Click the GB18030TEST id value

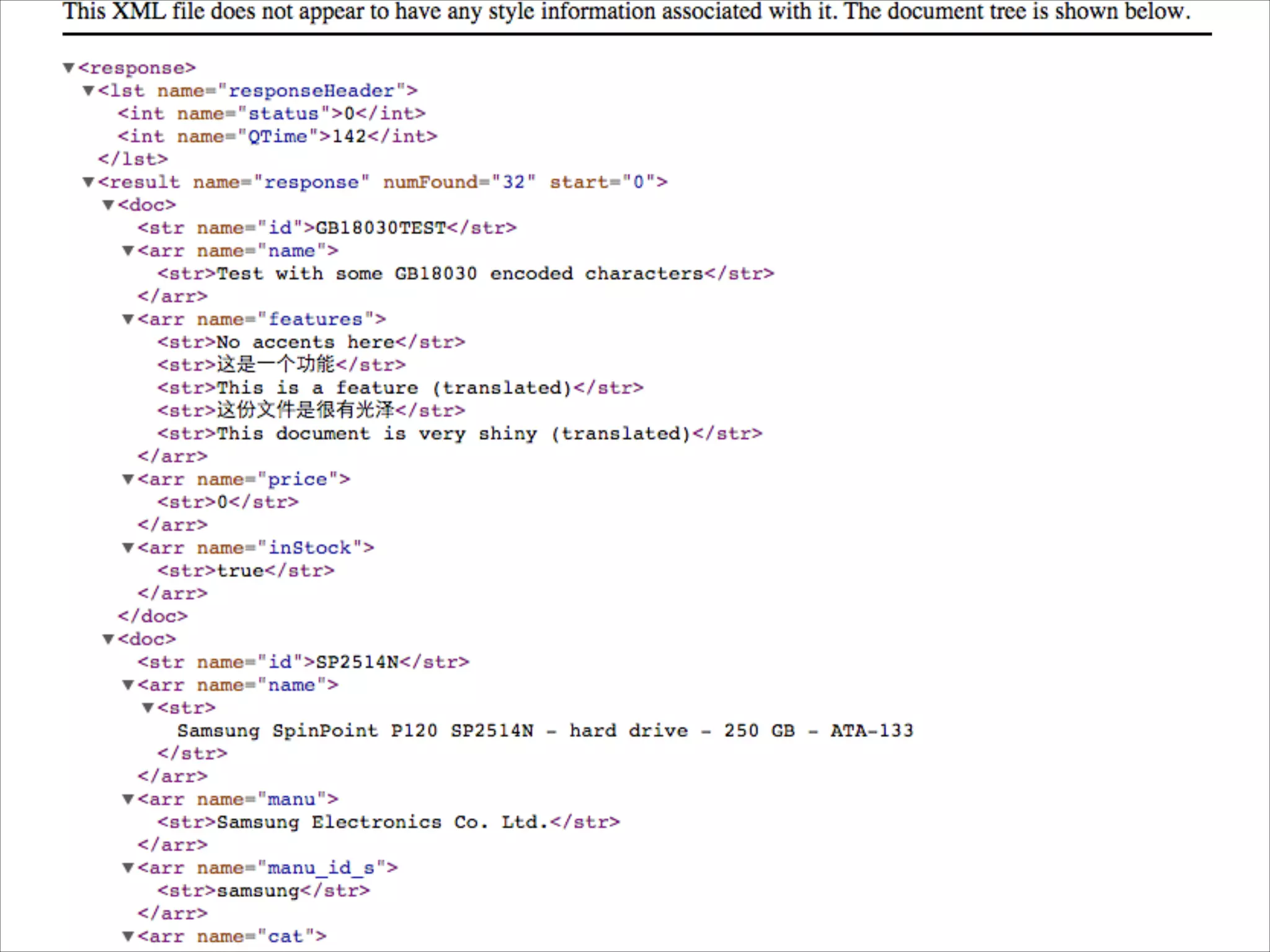coord(380,228)
